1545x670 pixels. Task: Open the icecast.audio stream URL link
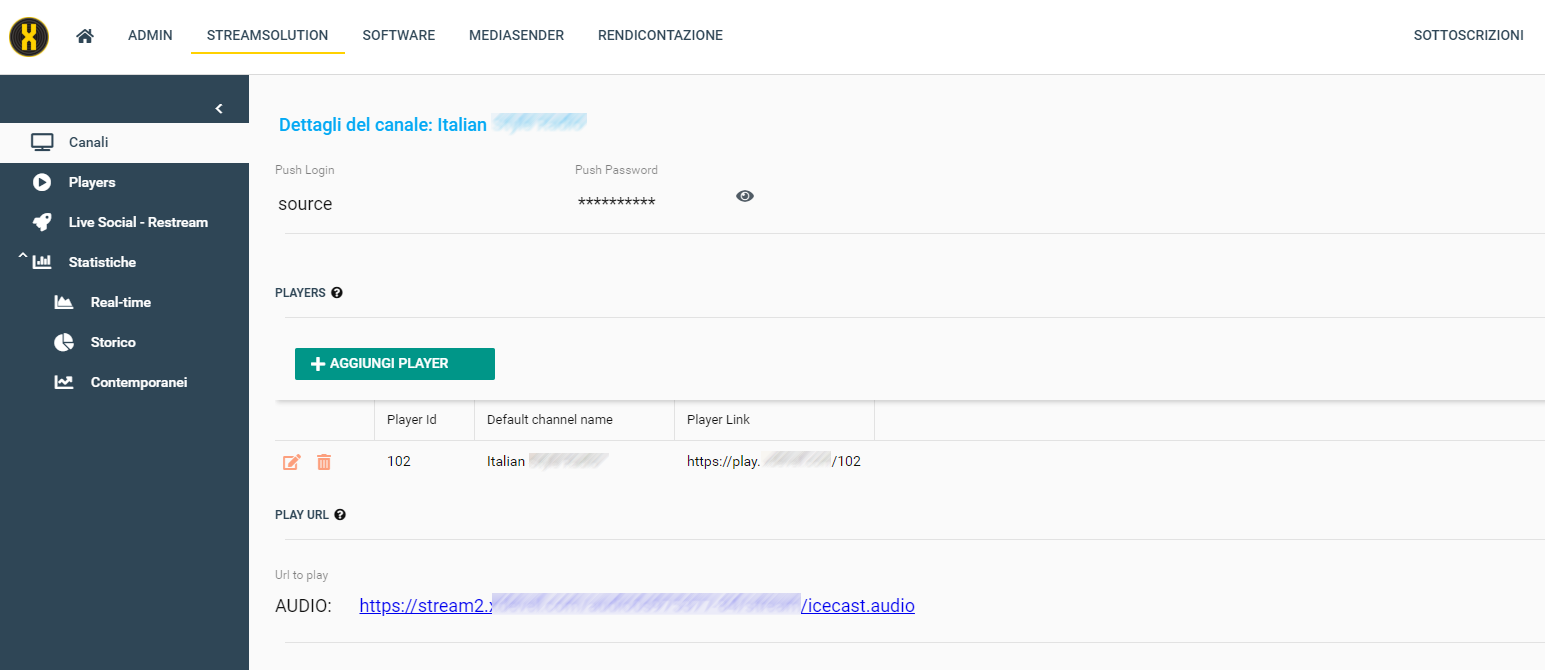(637, 606)
